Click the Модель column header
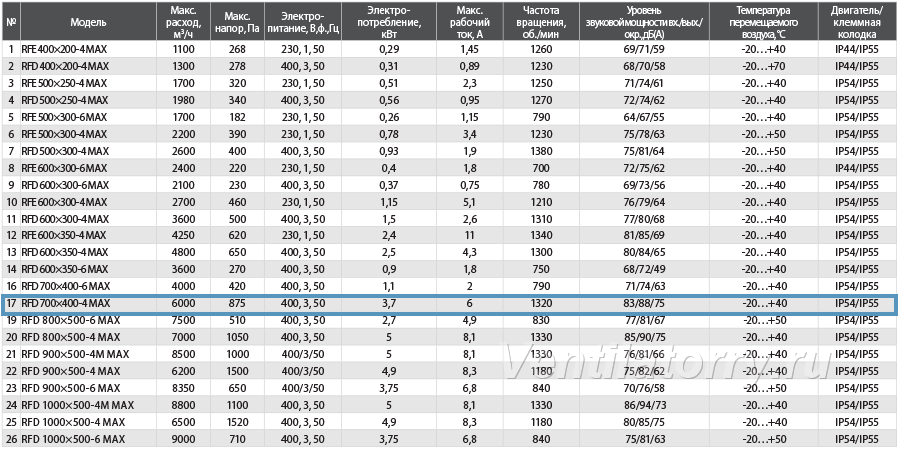The height and width of the screenshot is (450, 900). pos(88,22)
